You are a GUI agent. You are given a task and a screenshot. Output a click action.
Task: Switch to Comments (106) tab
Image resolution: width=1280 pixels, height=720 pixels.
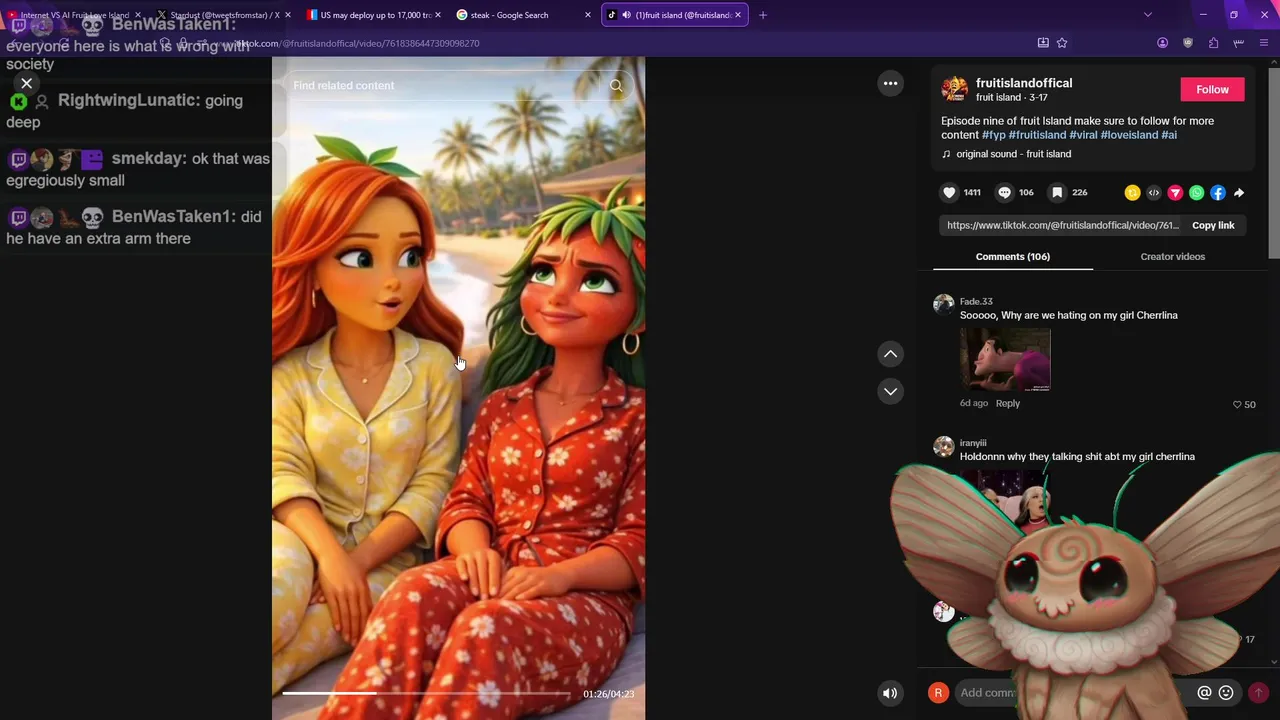(x=1013, y=257)
